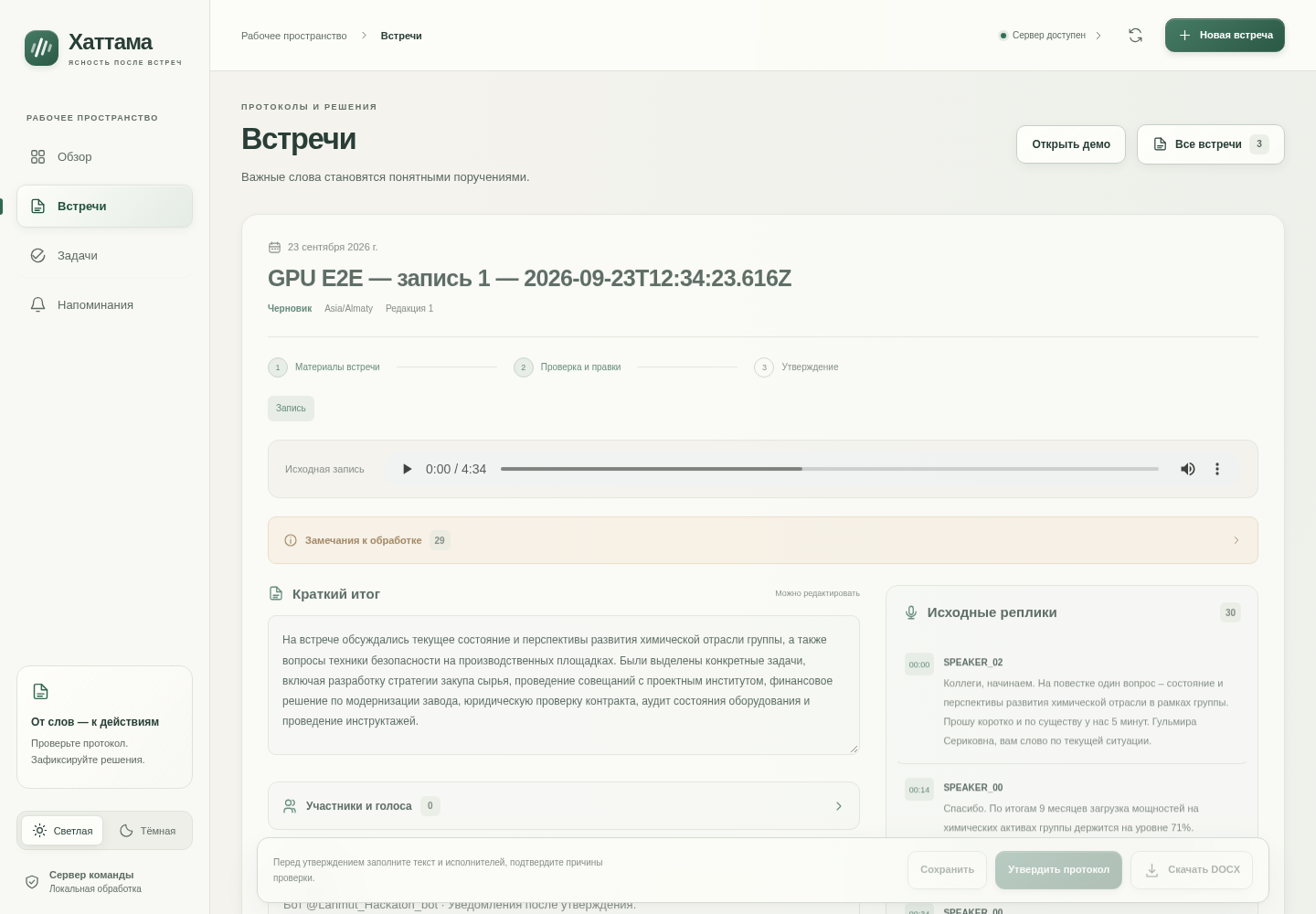The image size is (1316, 914).
Task: Click the count badge 30 in Исходные реплики
Action: (x=1230, y=612)
